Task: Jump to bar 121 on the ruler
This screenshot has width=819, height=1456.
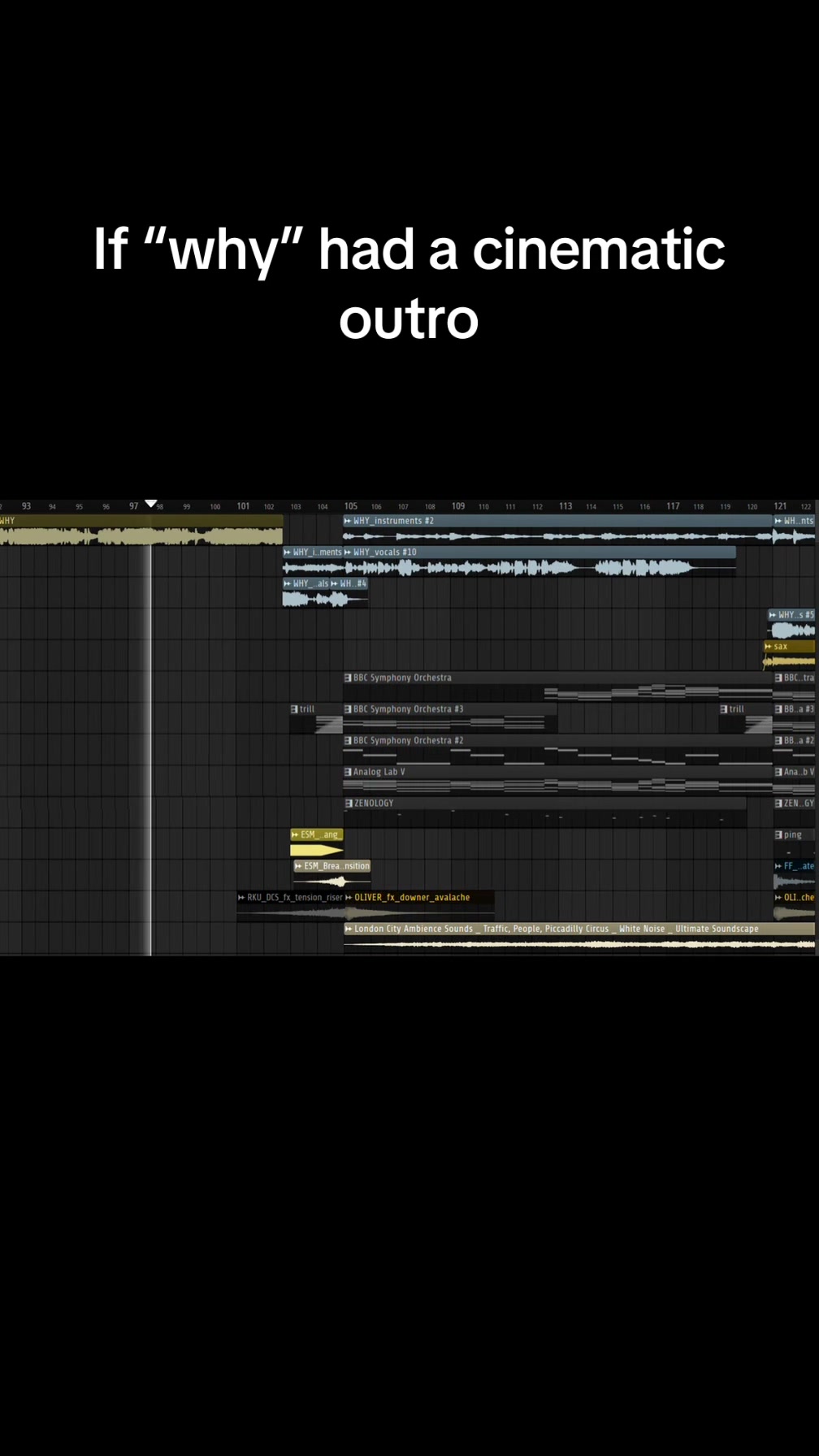Action: [x=780, y=506]
